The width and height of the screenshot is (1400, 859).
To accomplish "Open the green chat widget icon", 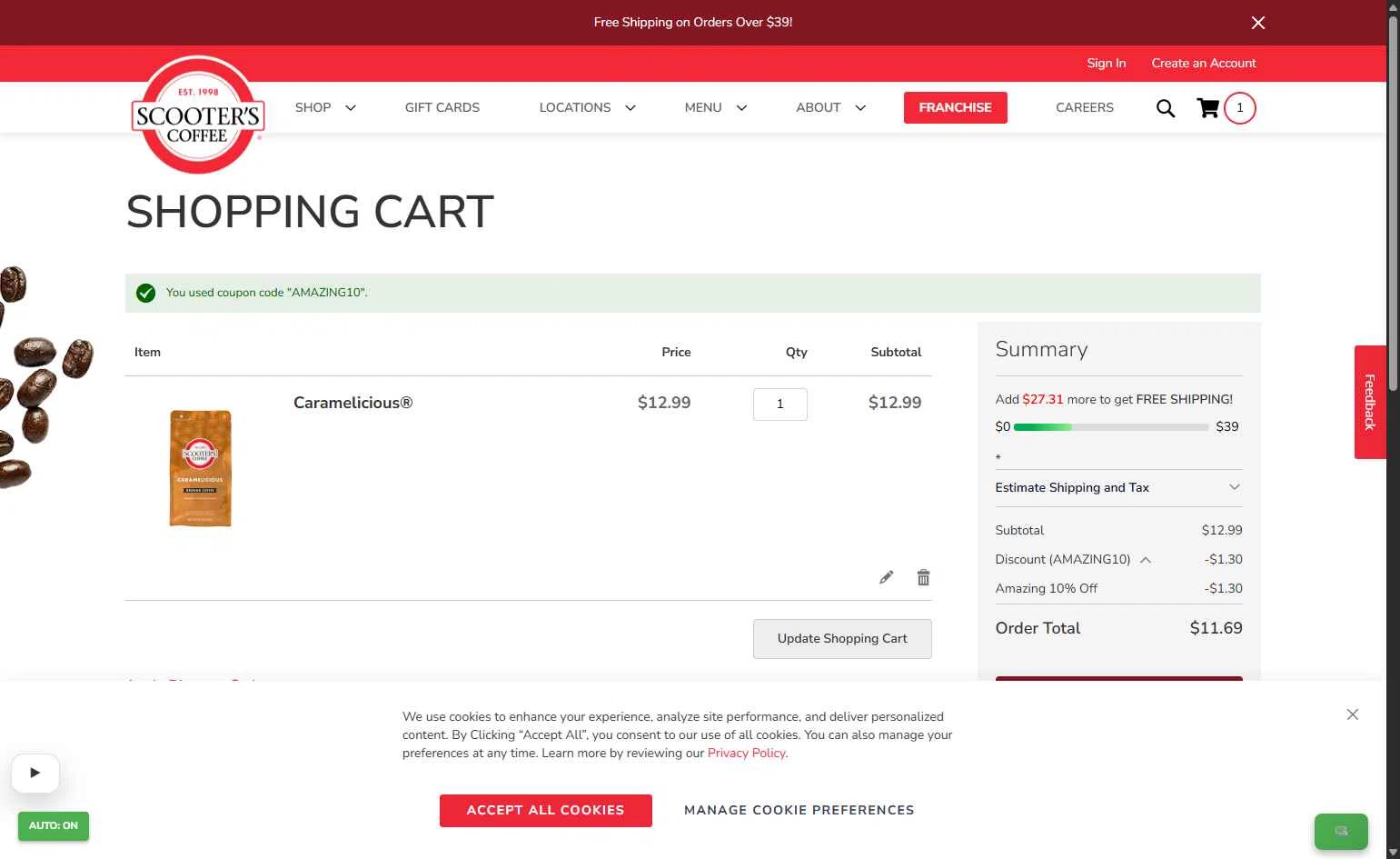I will (x=1341, y=831).
